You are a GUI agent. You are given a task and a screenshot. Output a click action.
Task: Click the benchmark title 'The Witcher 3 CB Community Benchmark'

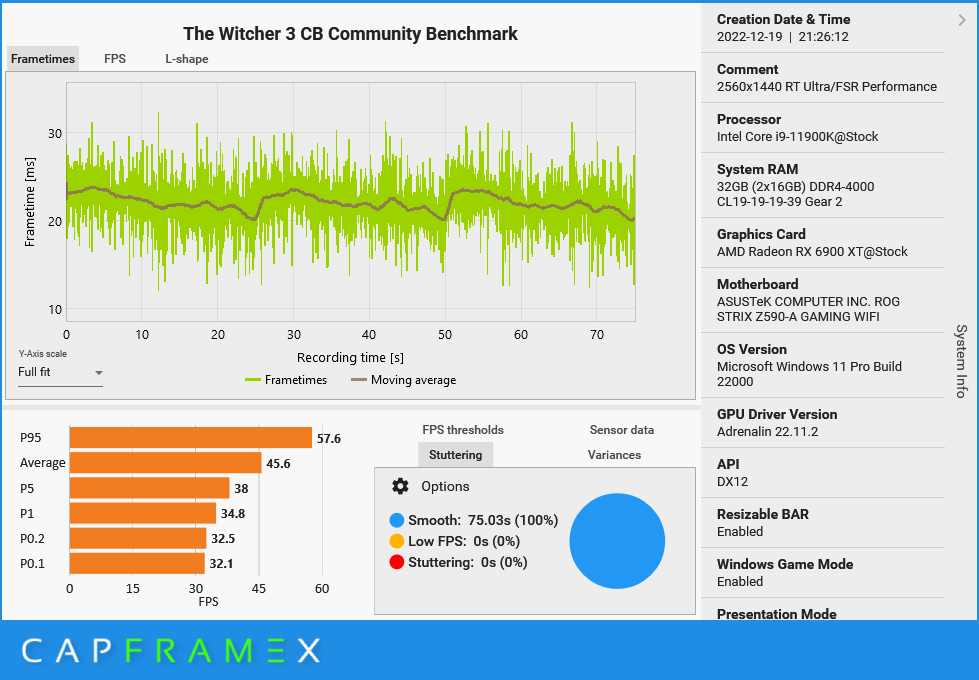coord(350,33)
